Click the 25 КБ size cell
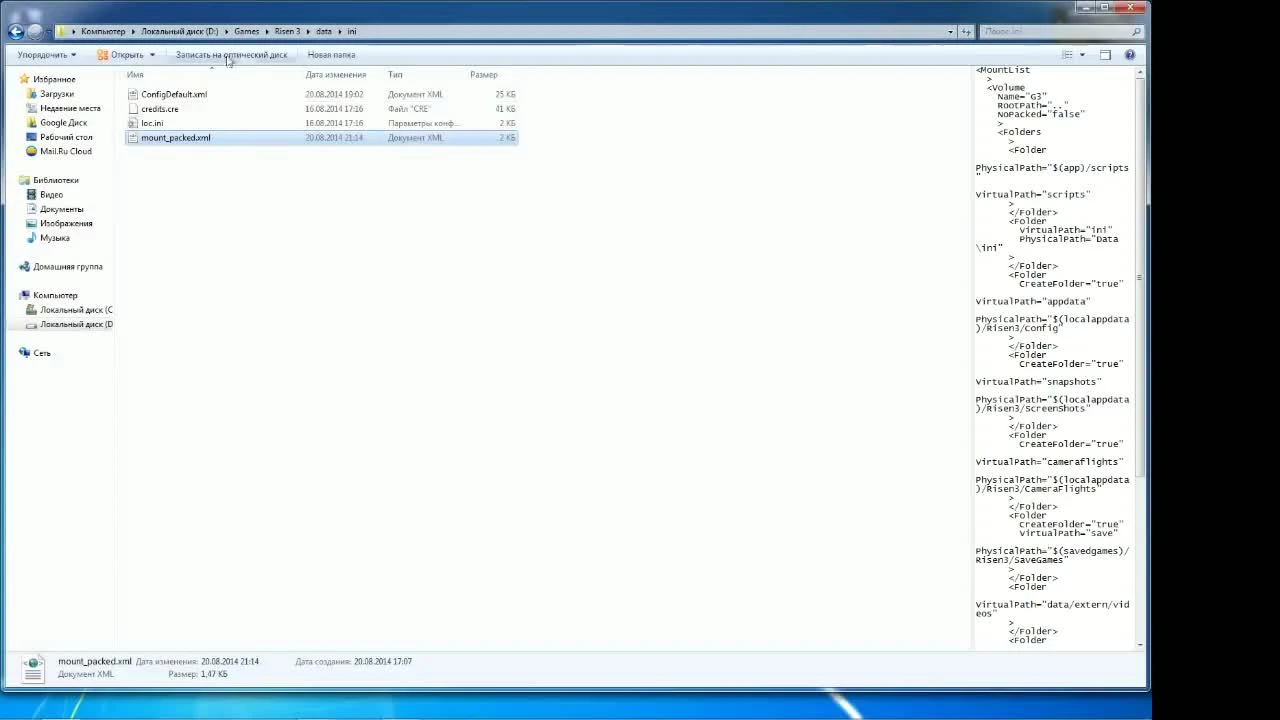The width and height of the screenshot is (1280, 720). pyautogui.click(x=505, y=94)
